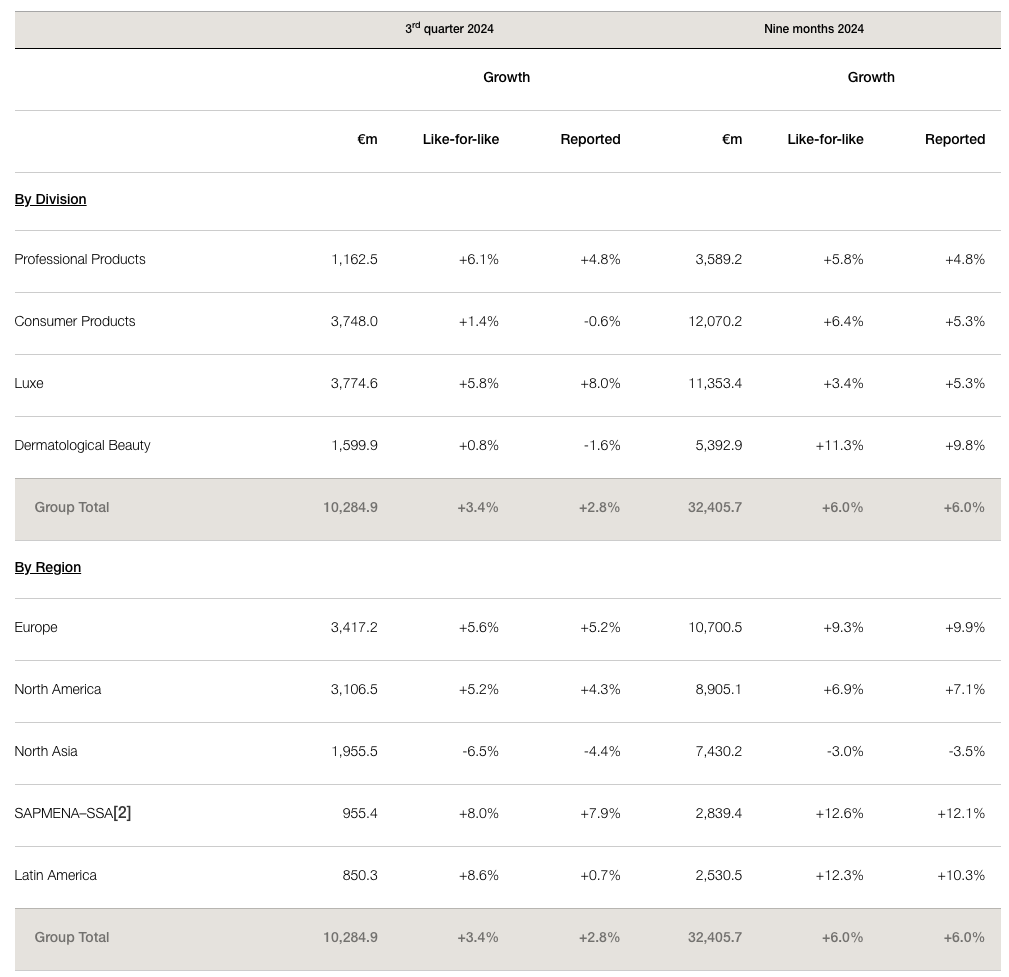This screenshot has height=977, width=1009.
Task: Select SAPMENA–SSA nine months reported +12.1%
Action: pos(960,813)
